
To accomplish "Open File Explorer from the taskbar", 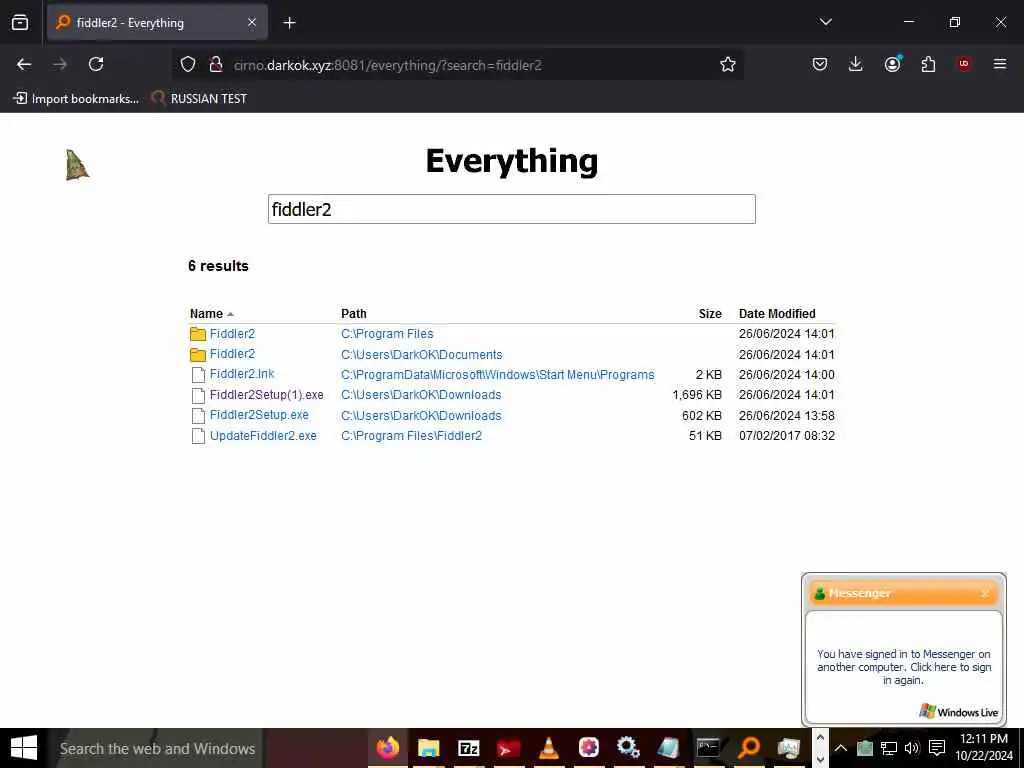I will 428,748.
